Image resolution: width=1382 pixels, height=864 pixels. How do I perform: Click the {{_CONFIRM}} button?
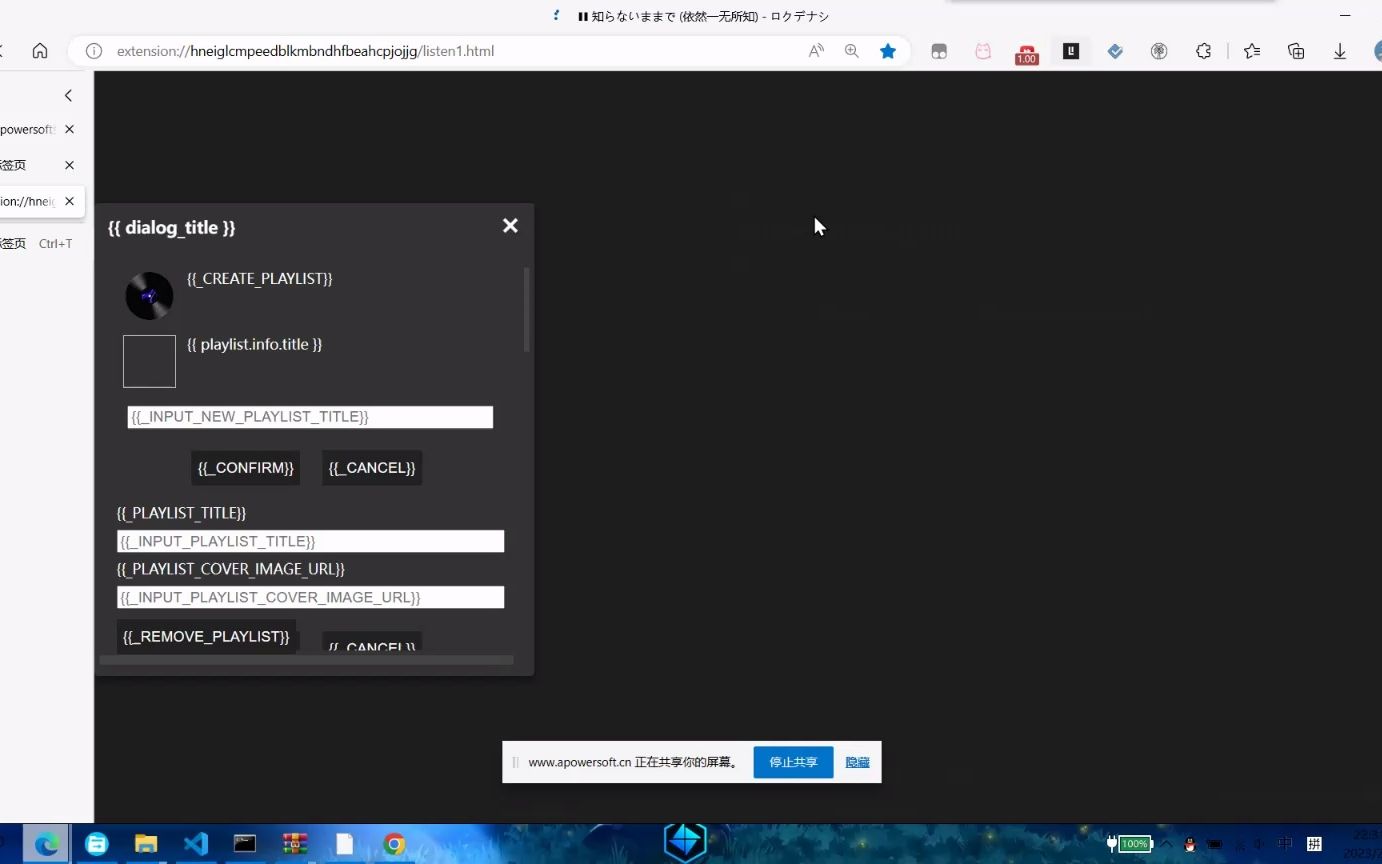[246, 468]
